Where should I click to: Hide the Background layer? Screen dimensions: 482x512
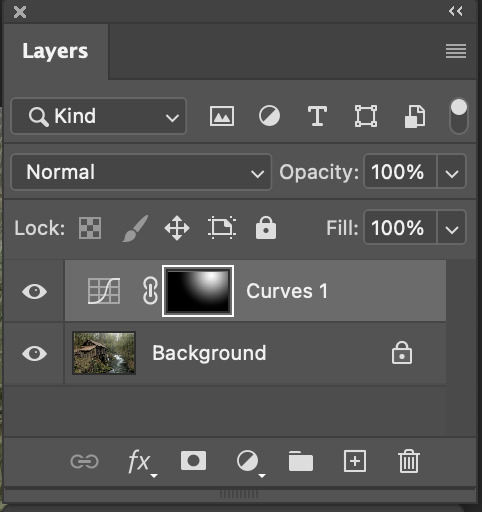pyautogui.click(x=34, y=353)
